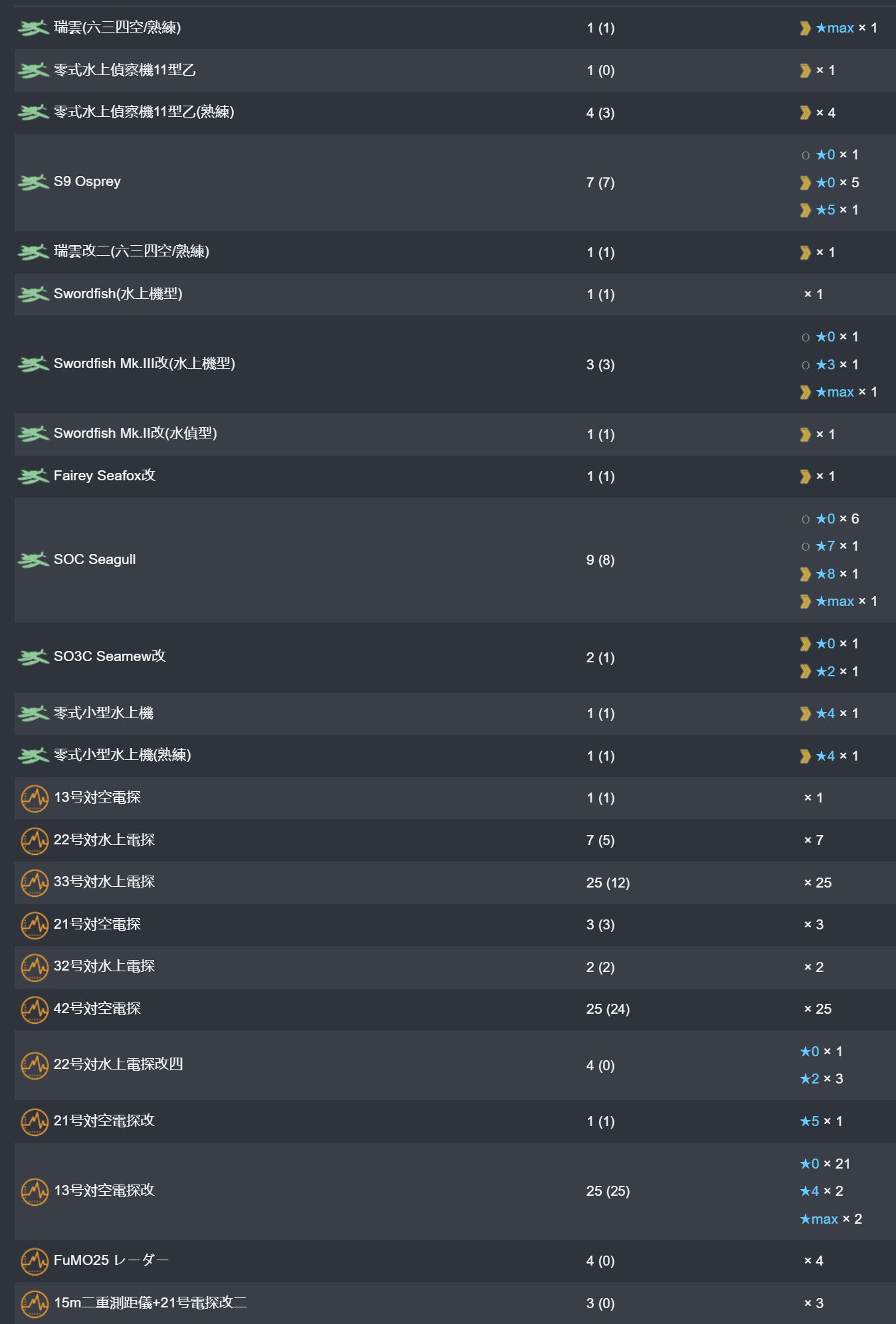Click the gold proficiency chevron on 瑞雲改二(六三四空/熟練)
The width and height of the screenshot is (896, 1324).
coord(805,252)
